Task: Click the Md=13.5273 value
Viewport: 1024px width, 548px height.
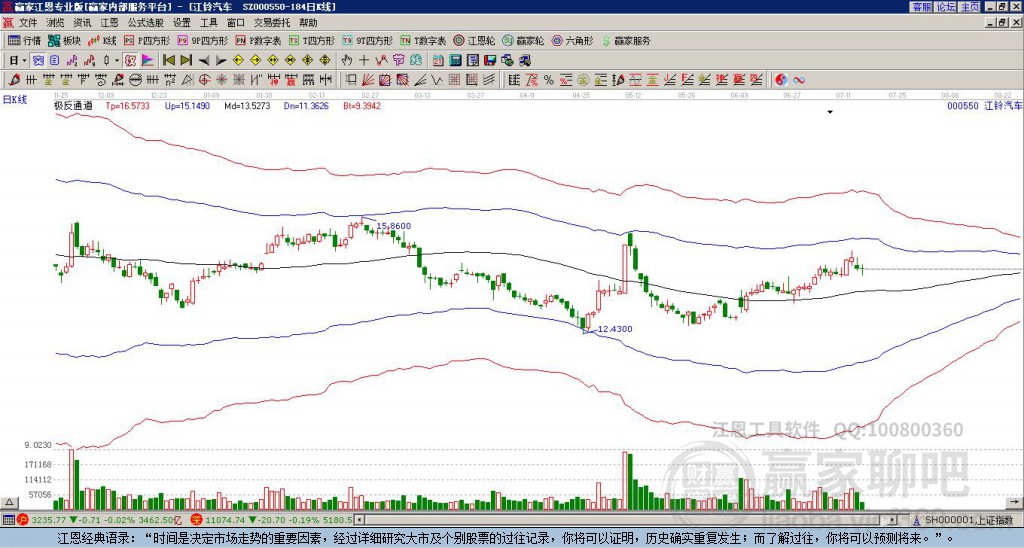Action: (247, 105)
